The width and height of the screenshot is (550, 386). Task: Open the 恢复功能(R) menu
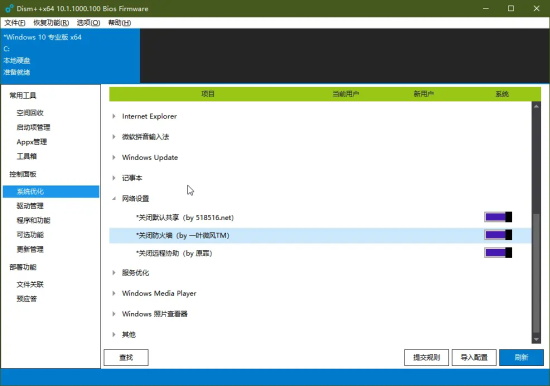click(x=51, y=23)
